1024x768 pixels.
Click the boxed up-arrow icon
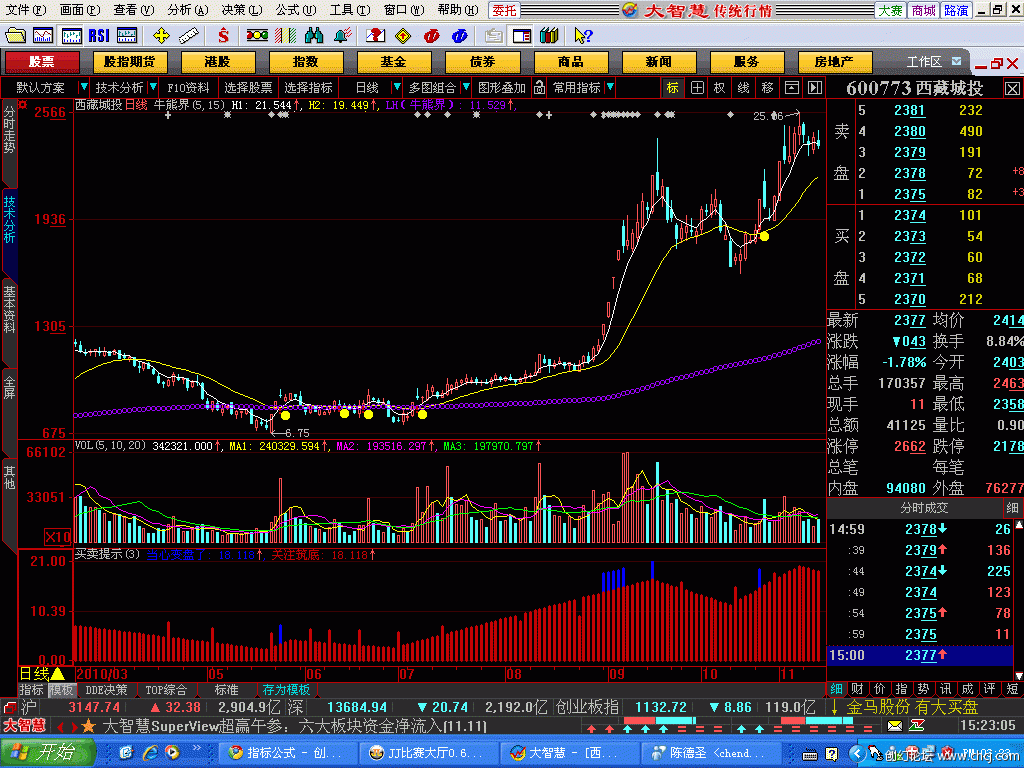point(792,88)
